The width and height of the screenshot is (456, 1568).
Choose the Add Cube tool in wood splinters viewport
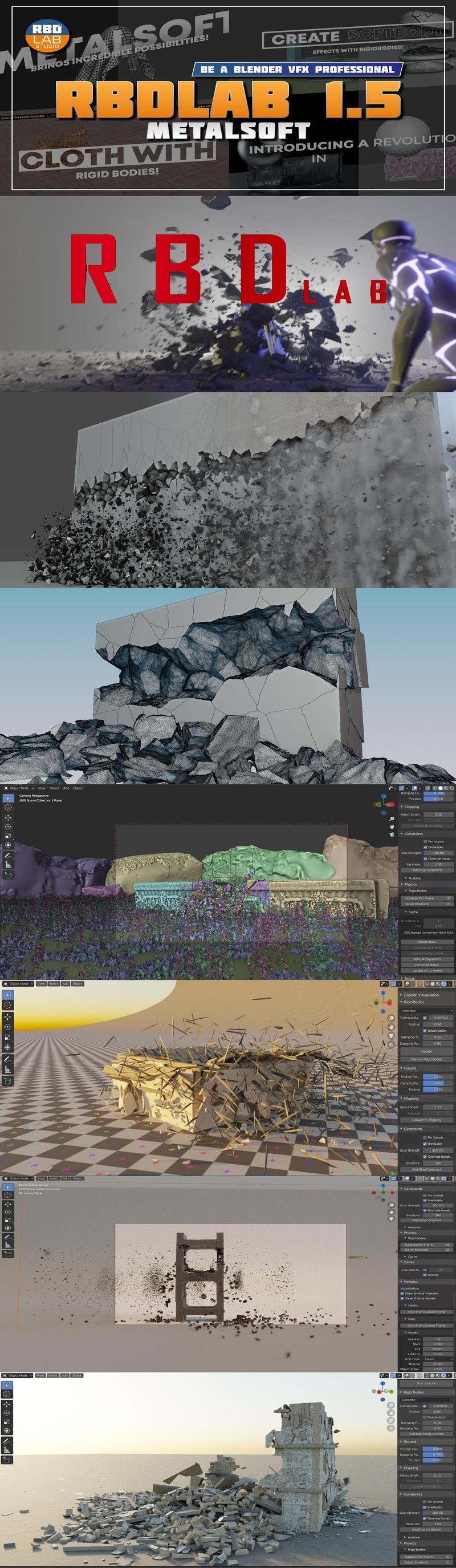[9, 1081]
